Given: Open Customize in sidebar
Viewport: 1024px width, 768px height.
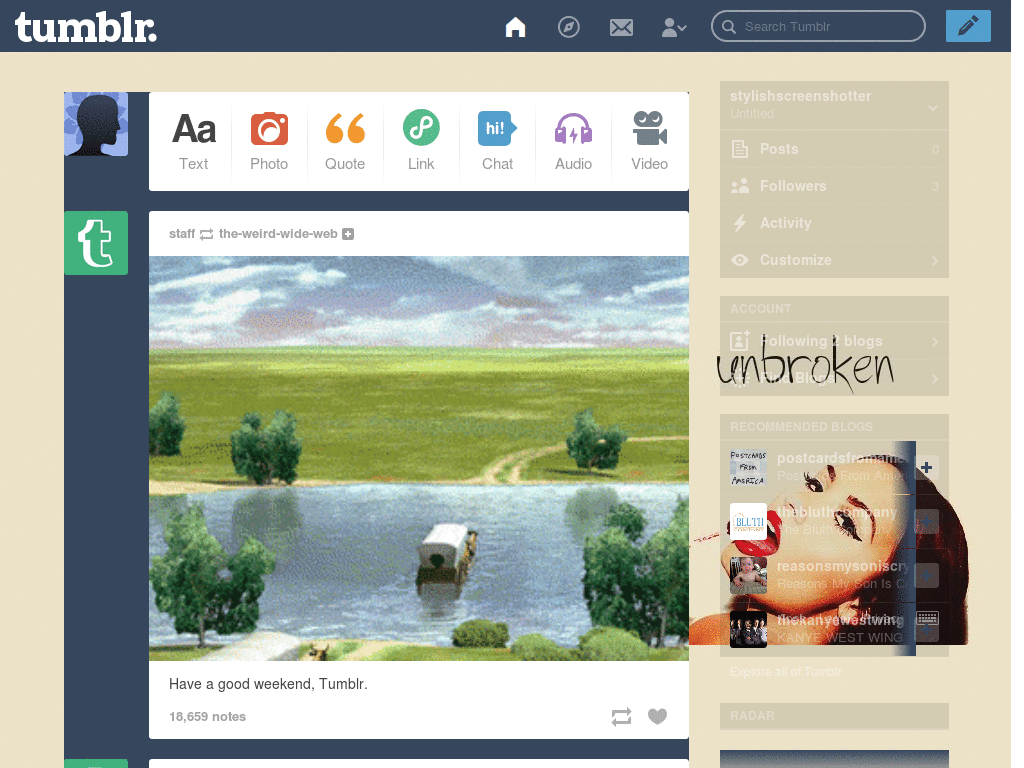Looking at the screenshot, I should click(834, 260).
